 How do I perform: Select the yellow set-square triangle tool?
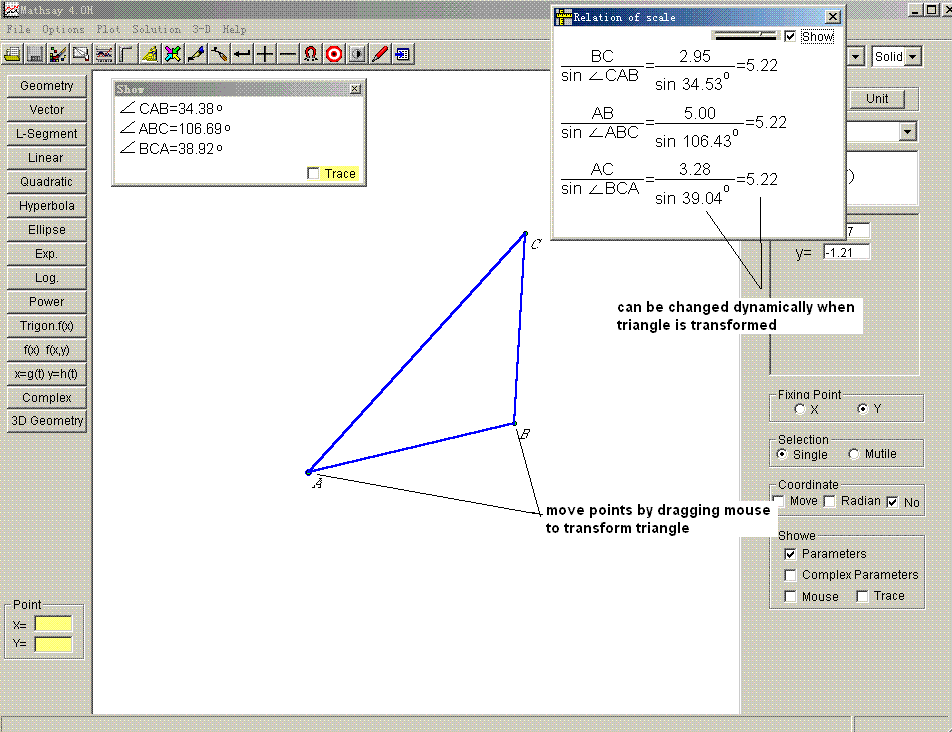coord(149,55)
